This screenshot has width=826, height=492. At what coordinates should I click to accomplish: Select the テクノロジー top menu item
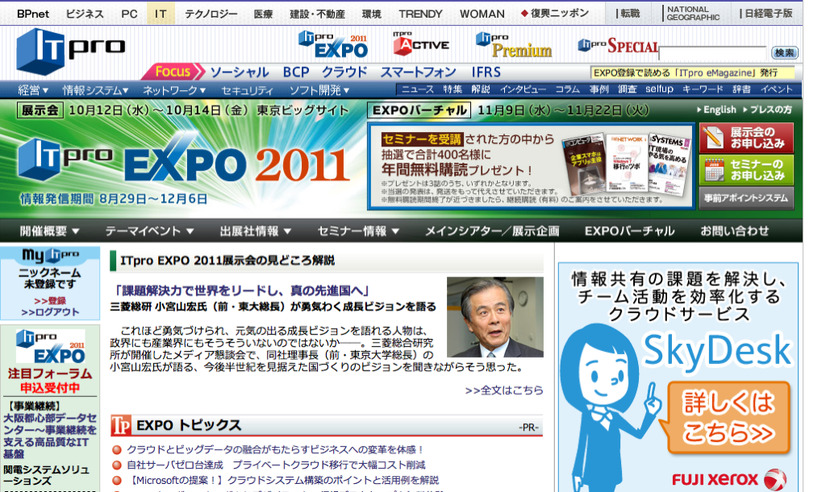211,14
